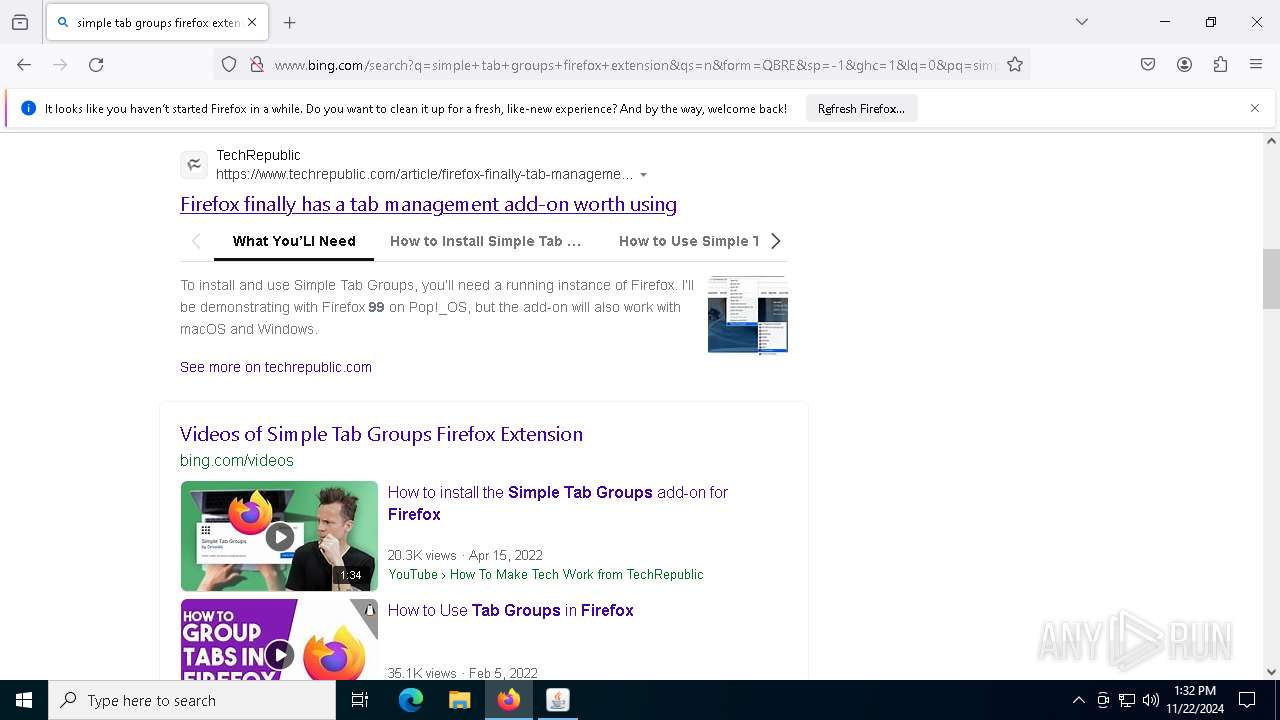The width and height of the screenshot is (1280, 720).
Task: Open the TechRepublic article URL link
Action: 425,174
